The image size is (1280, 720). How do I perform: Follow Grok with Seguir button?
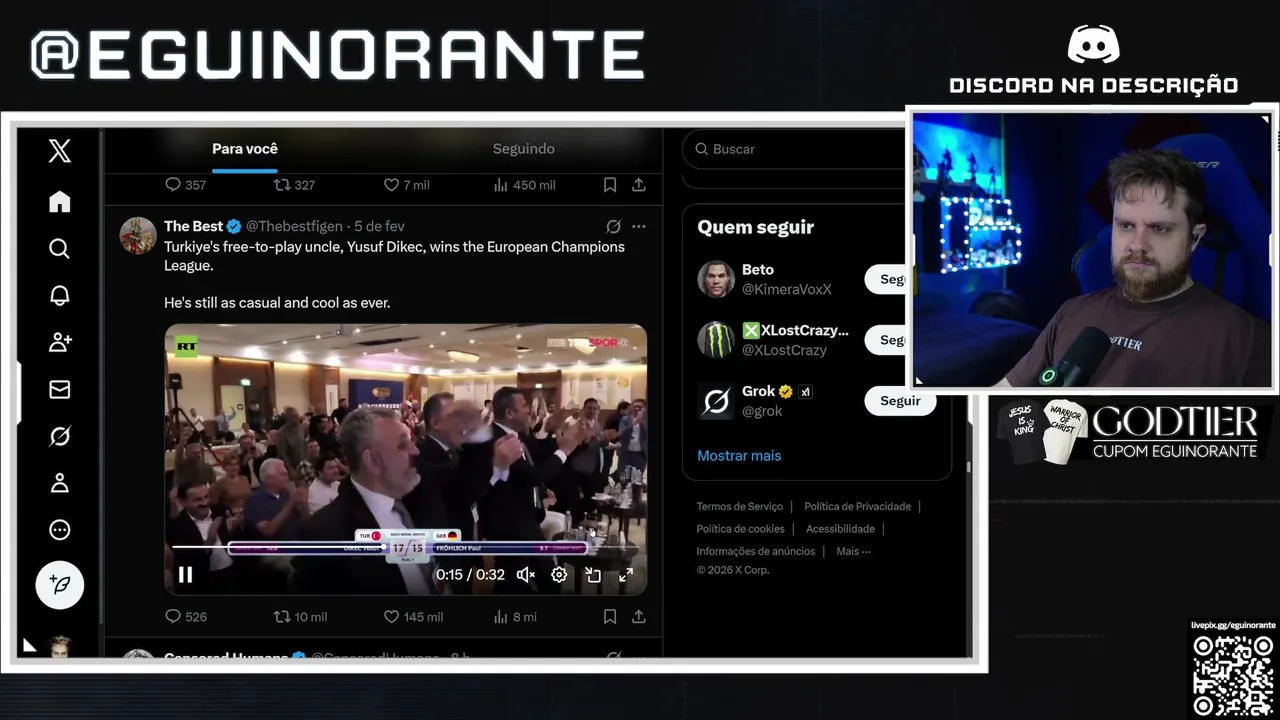tap(900, 401)
